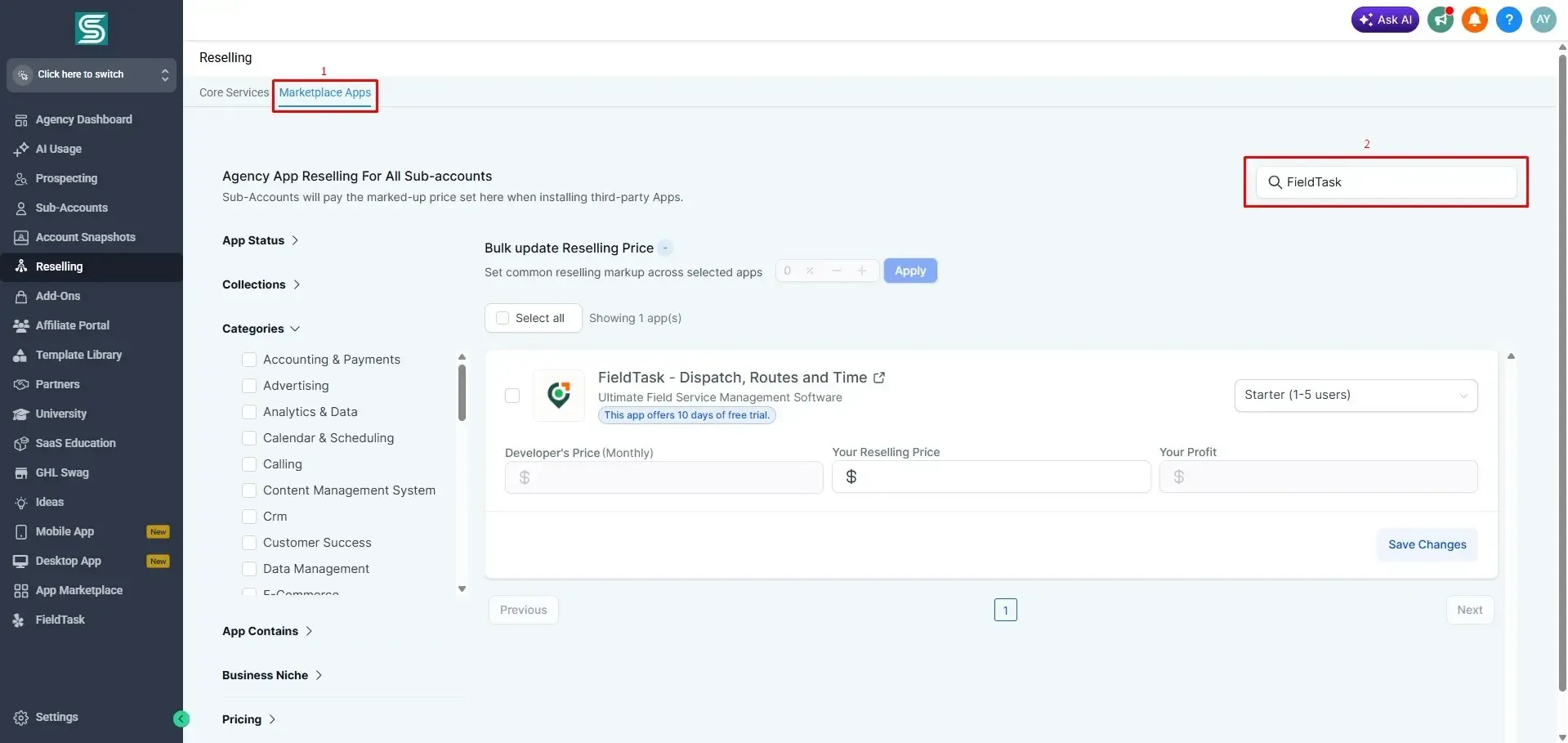
Task: Click the AI Usage sparkle icon
Action: [x=21, y=150]
